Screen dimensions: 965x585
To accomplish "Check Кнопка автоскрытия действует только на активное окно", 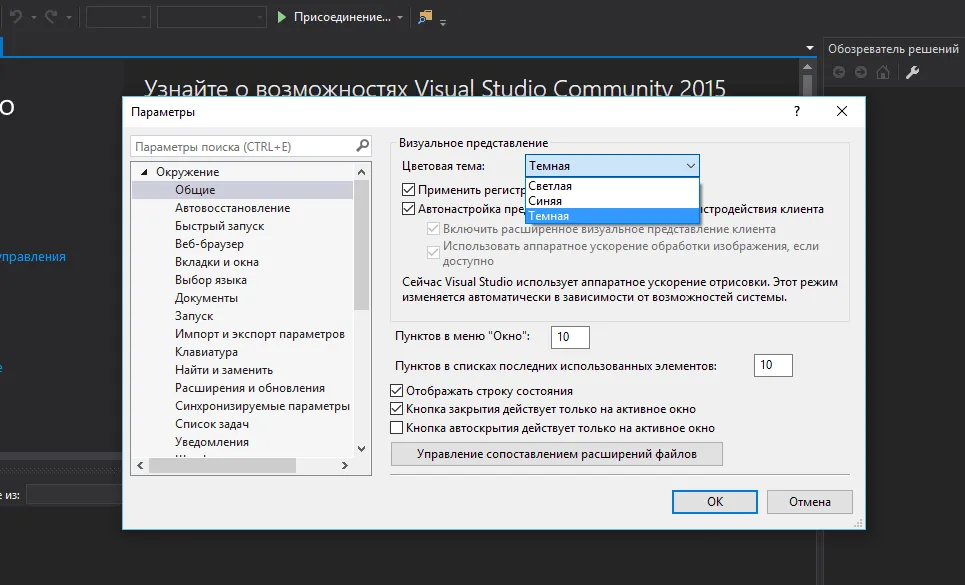I will tap(396, 428).
